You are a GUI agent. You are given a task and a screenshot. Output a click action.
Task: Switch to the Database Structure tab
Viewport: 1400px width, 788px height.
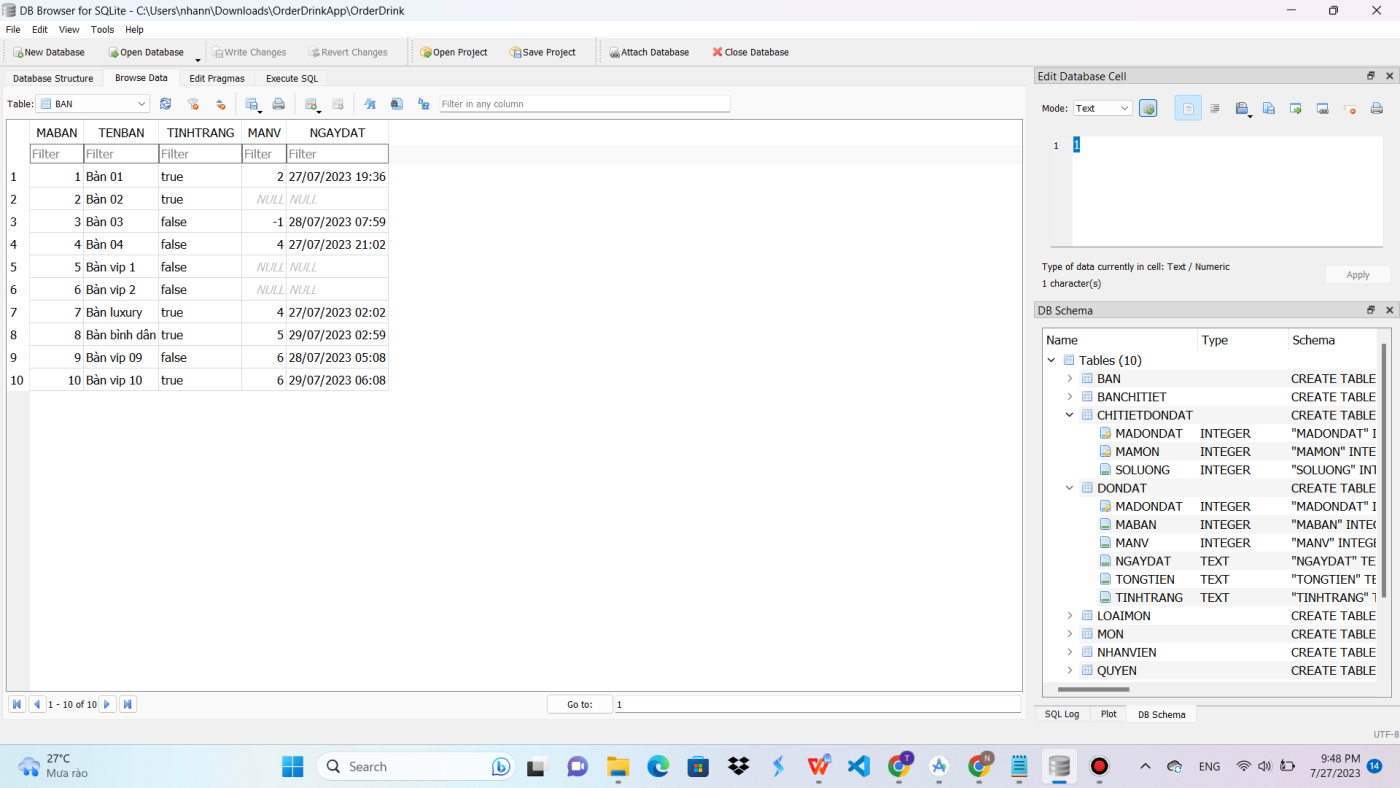pos(53,78)
